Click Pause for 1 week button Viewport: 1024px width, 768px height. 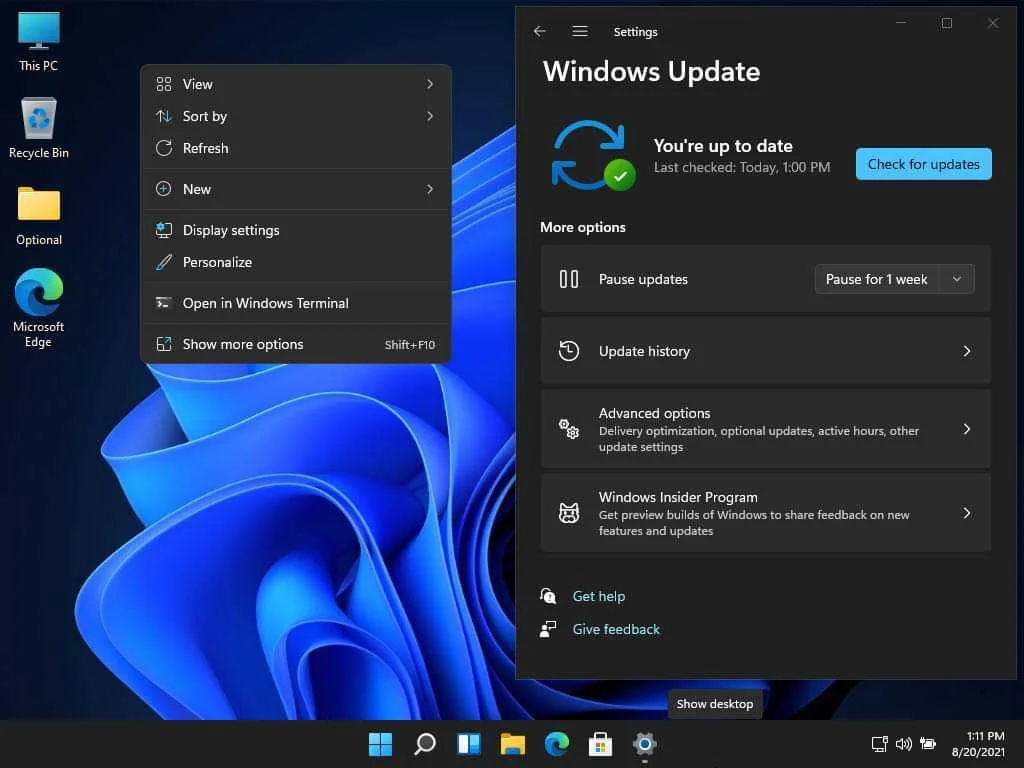click(876, 280)
